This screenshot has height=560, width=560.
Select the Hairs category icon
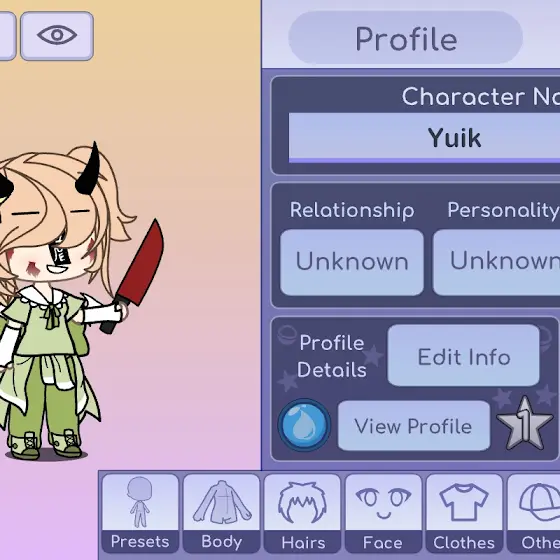302,513
